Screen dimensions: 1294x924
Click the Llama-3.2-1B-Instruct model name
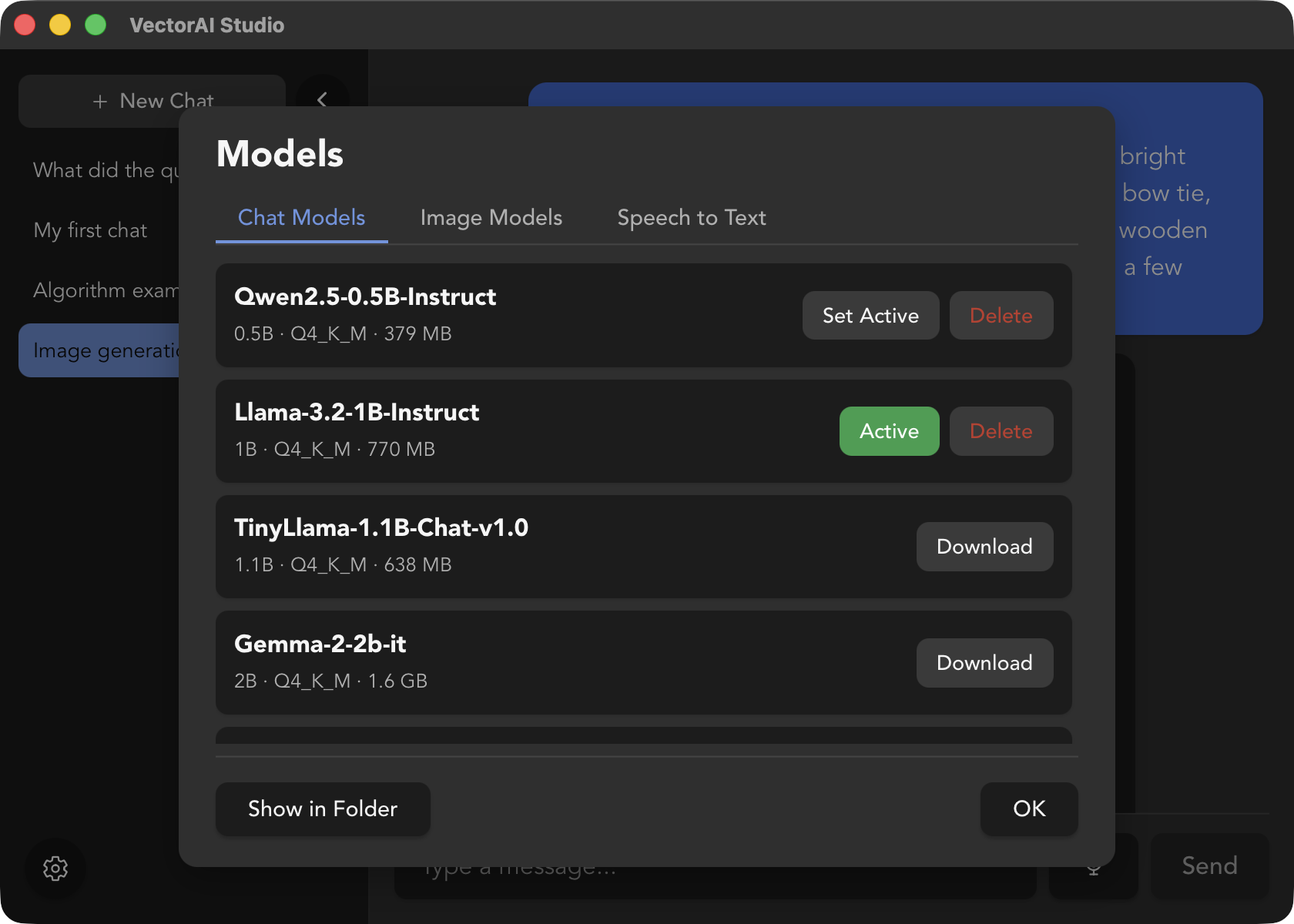click(x=357, y=413)
